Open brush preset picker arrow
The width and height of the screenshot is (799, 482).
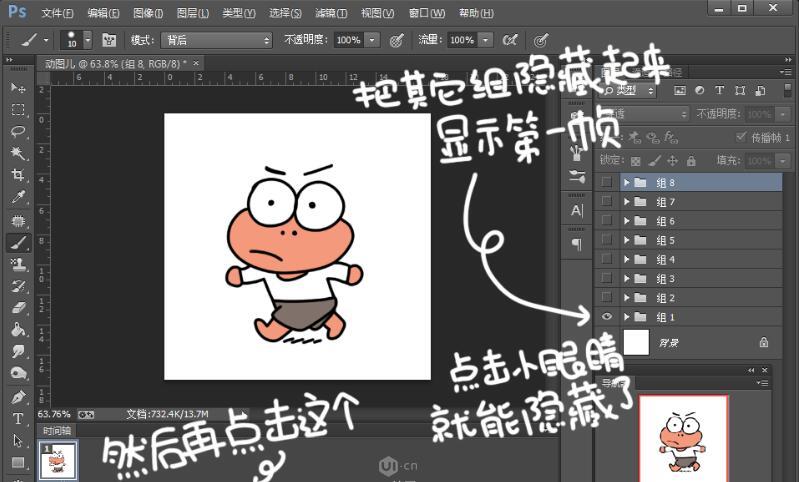point(88,39)
